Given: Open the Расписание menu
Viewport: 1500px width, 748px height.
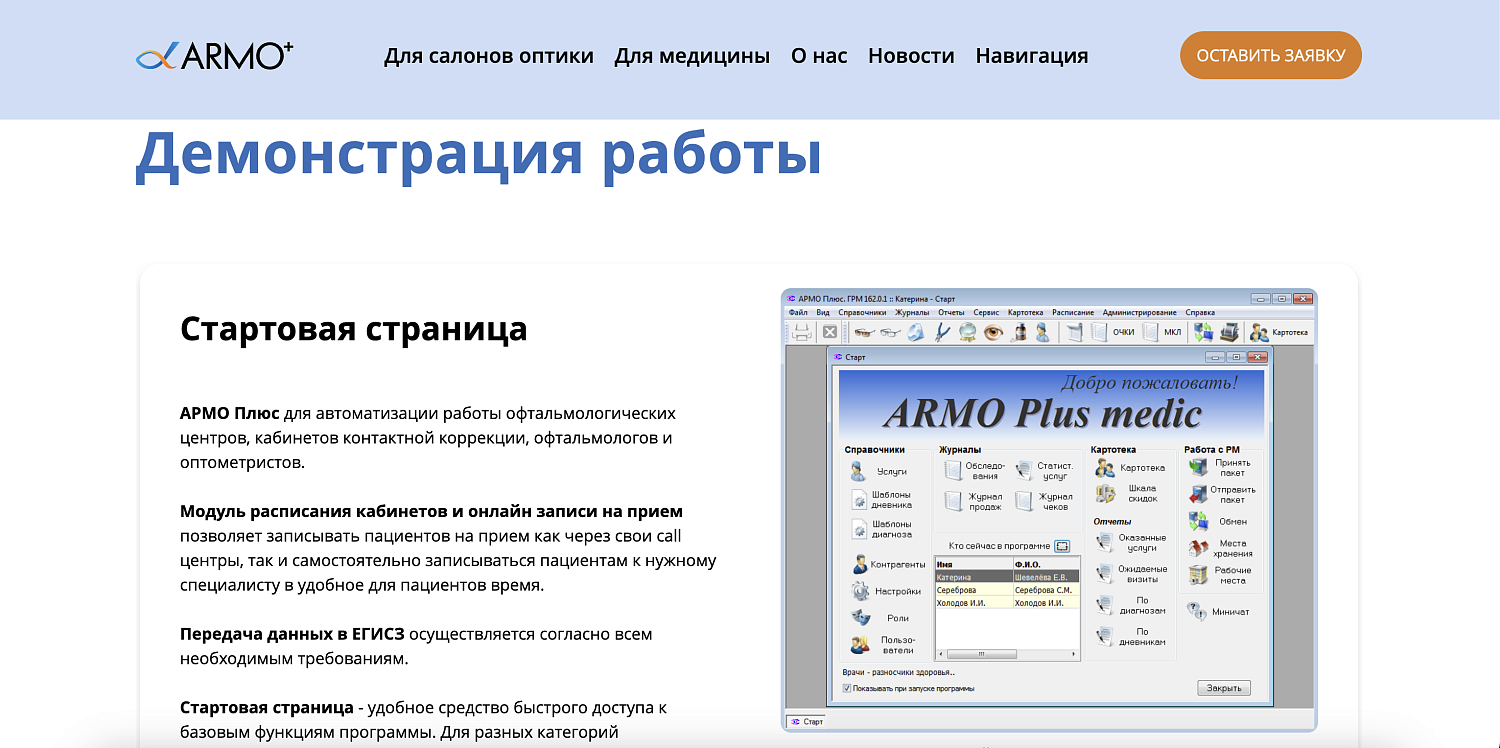Looking at the screenshot, I should (x=1072, y=312).
